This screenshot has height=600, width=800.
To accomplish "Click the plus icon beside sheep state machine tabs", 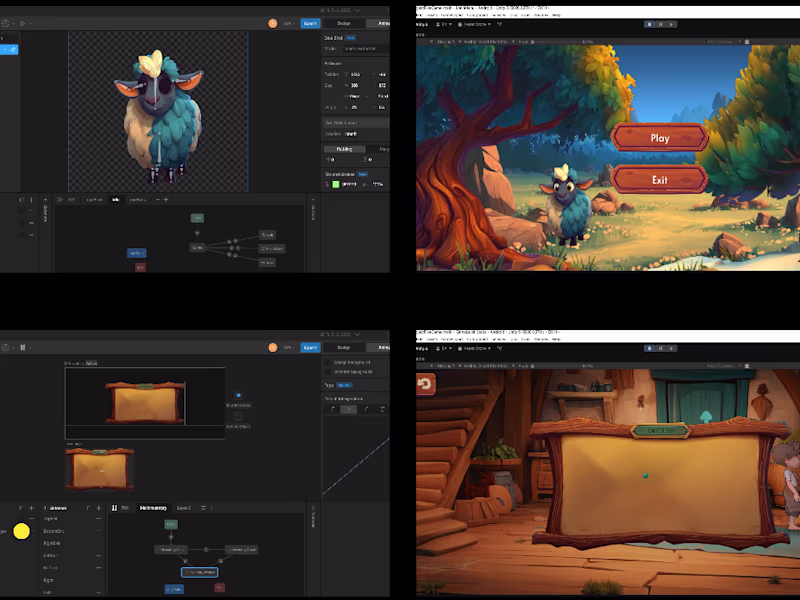I will (x=166, y=199).
